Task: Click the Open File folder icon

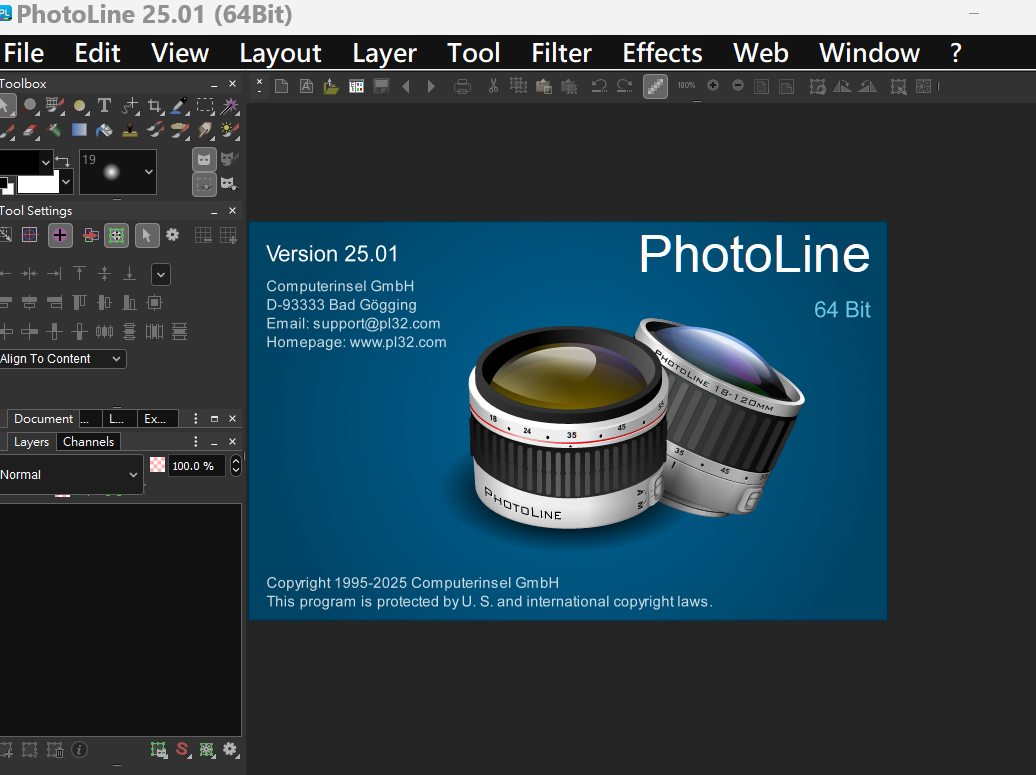Action: pyautogui.click(x=331, y=86)
